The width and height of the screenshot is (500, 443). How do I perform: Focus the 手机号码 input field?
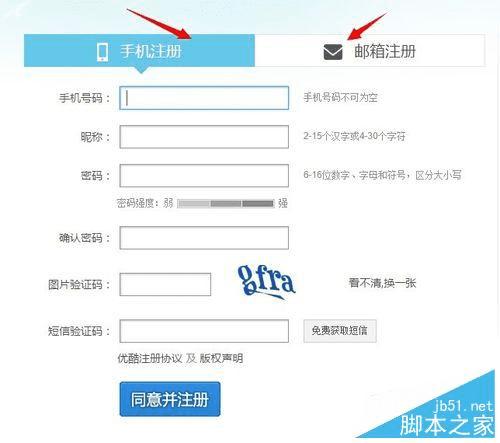coord(204,98)
